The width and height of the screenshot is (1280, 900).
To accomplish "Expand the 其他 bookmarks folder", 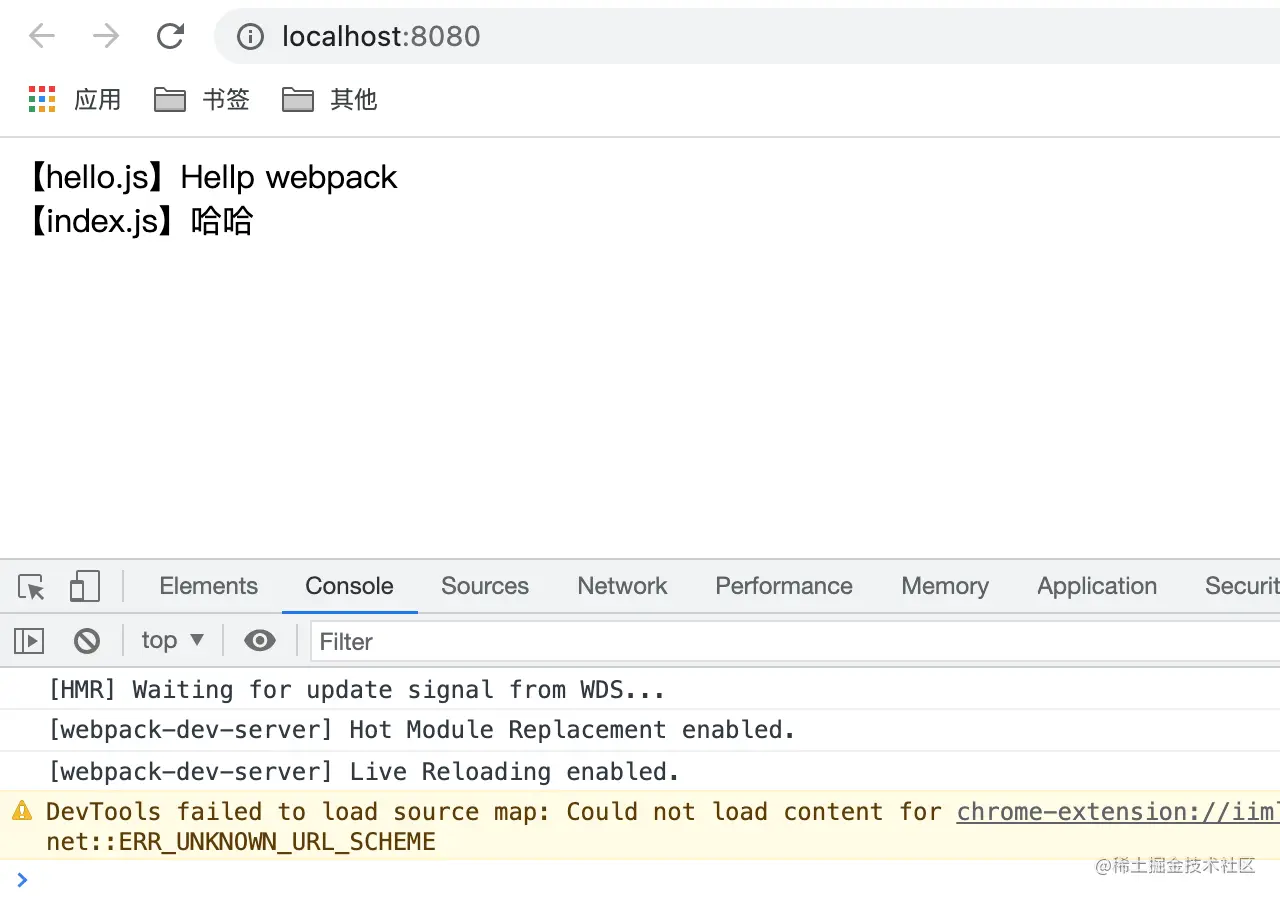I will 330,99.
